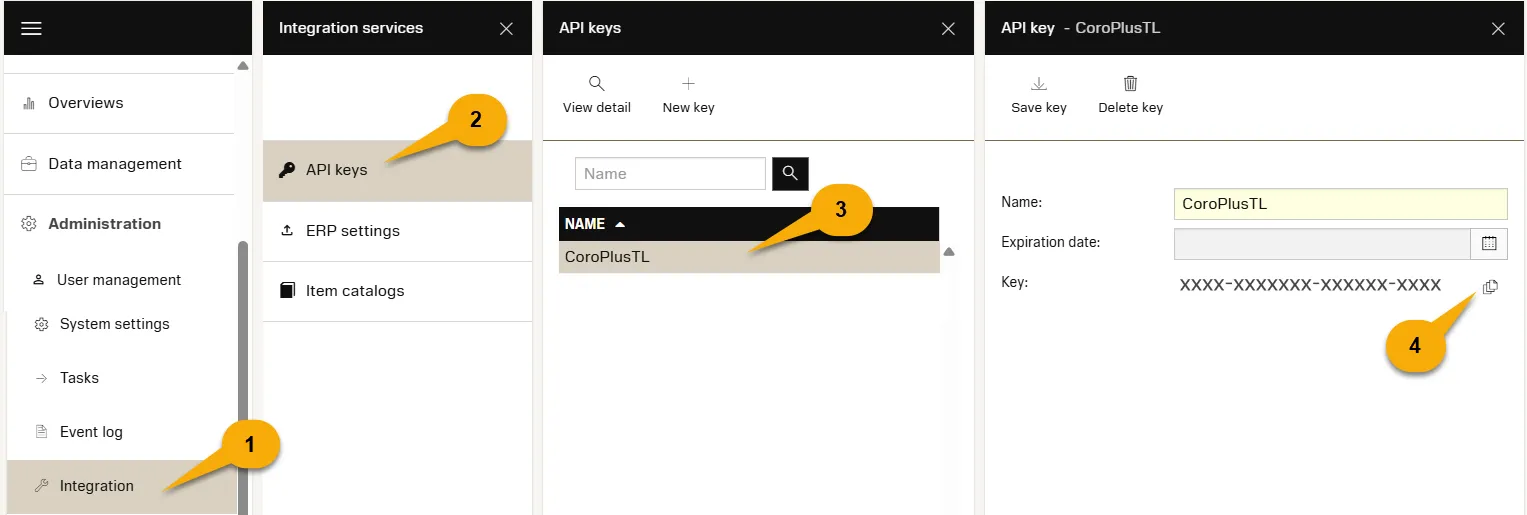Open the hamburger menu icon
Image resolution: width=1527 pixels, height=515 pixels.
pyautogui.click(x=31, y=28)
